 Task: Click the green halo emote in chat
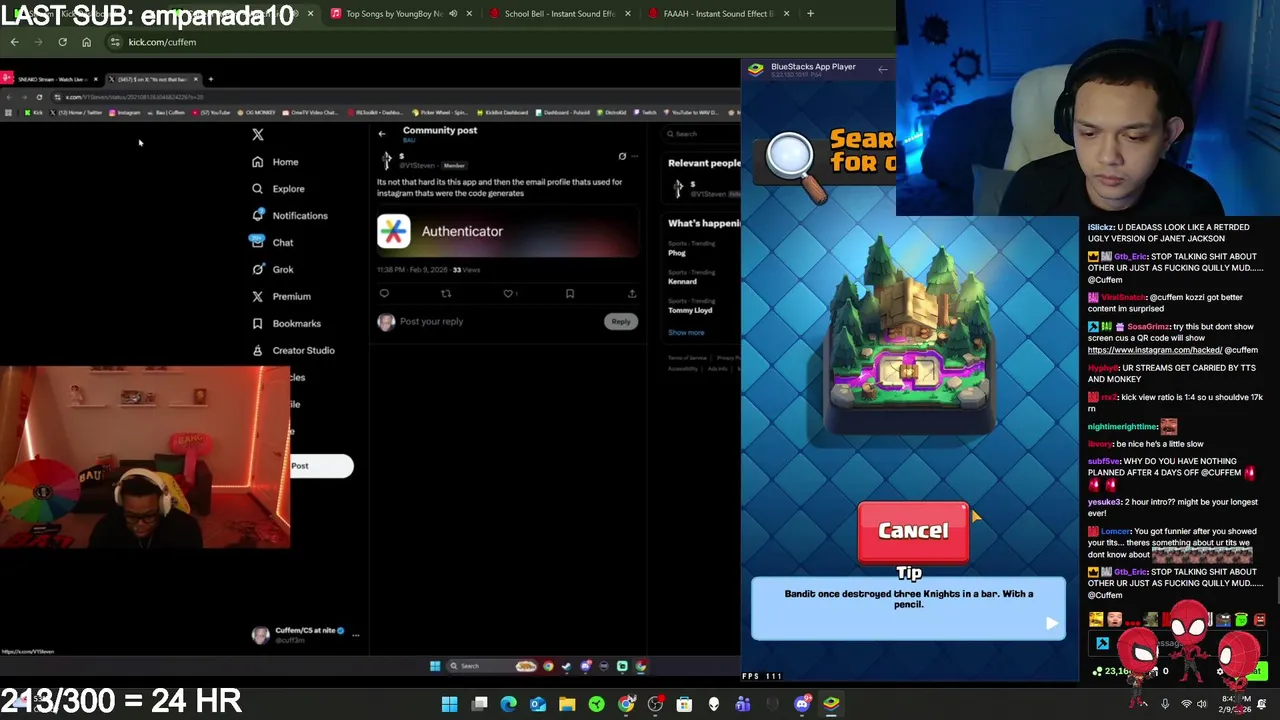1241,620
